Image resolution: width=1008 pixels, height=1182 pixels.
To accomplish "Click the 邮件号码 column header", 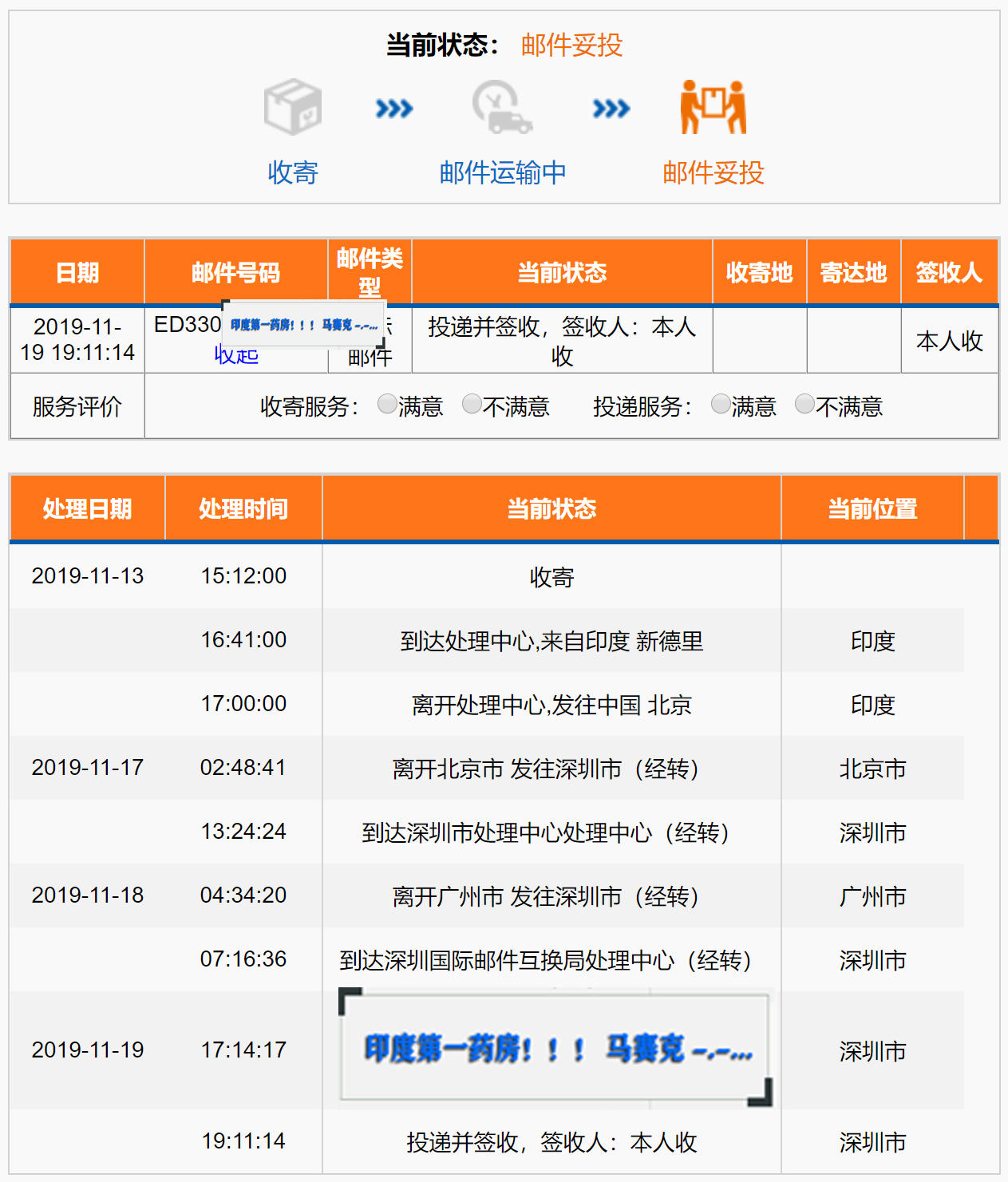I will pos(235,272).
